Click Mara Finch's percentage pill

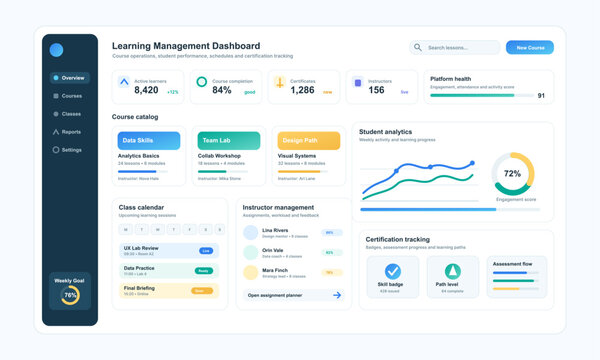[332, 272]
